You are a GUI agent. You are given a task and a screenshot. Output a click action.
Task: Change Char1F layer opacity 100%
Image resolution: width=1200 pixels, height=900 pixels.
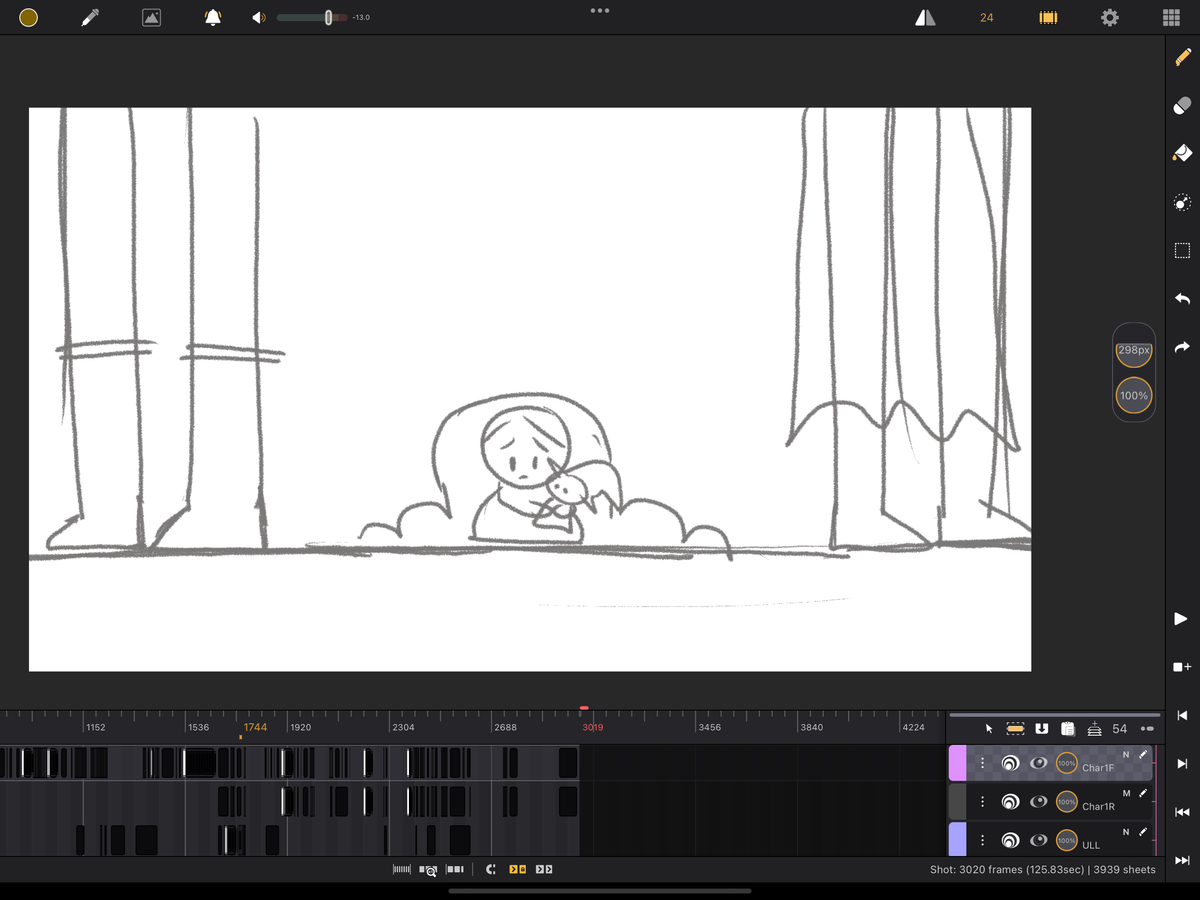pyautogui.click(x=1067, y=763)
